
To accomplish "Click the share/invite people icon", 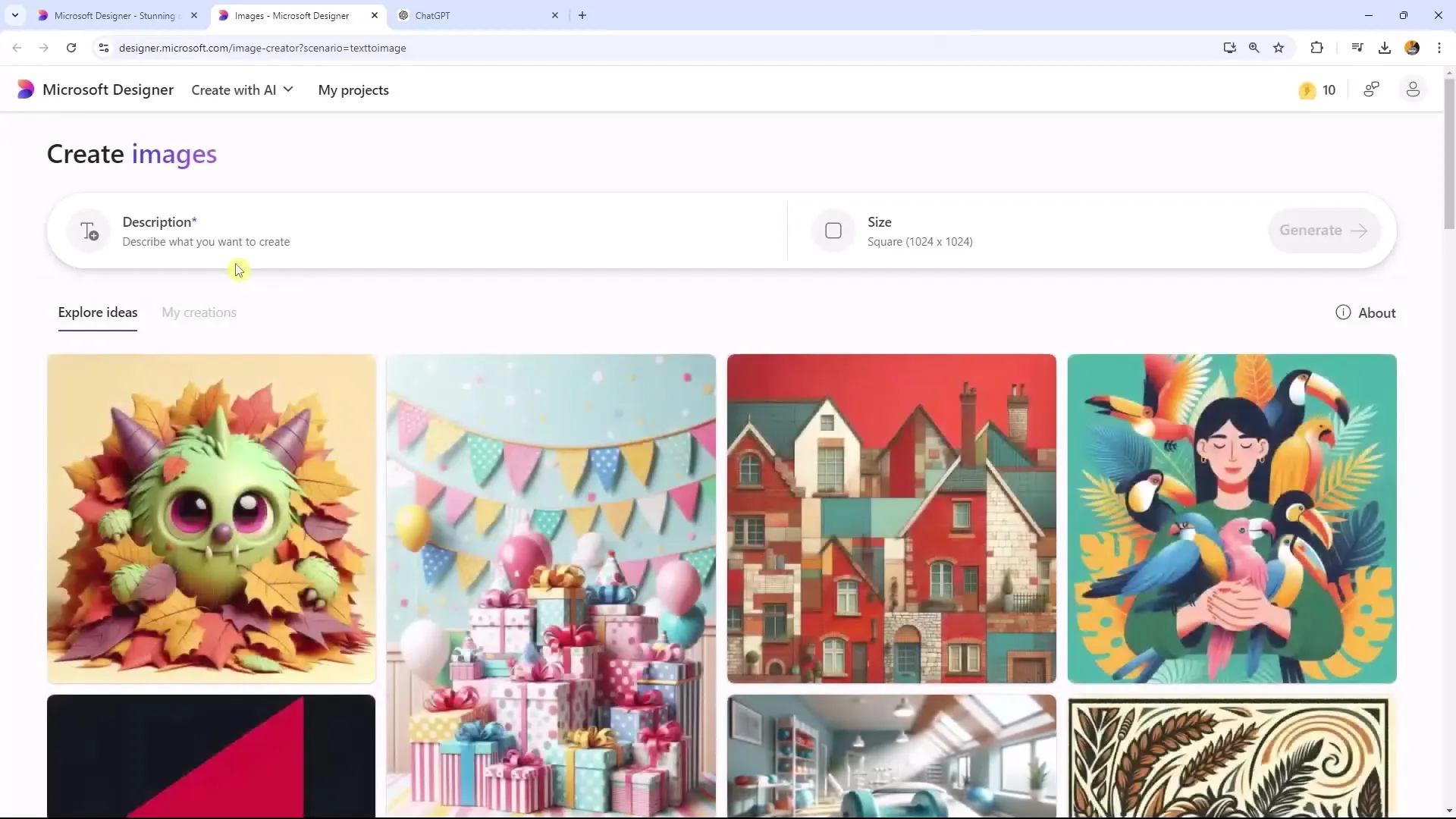I will [x=1372, y=90].
